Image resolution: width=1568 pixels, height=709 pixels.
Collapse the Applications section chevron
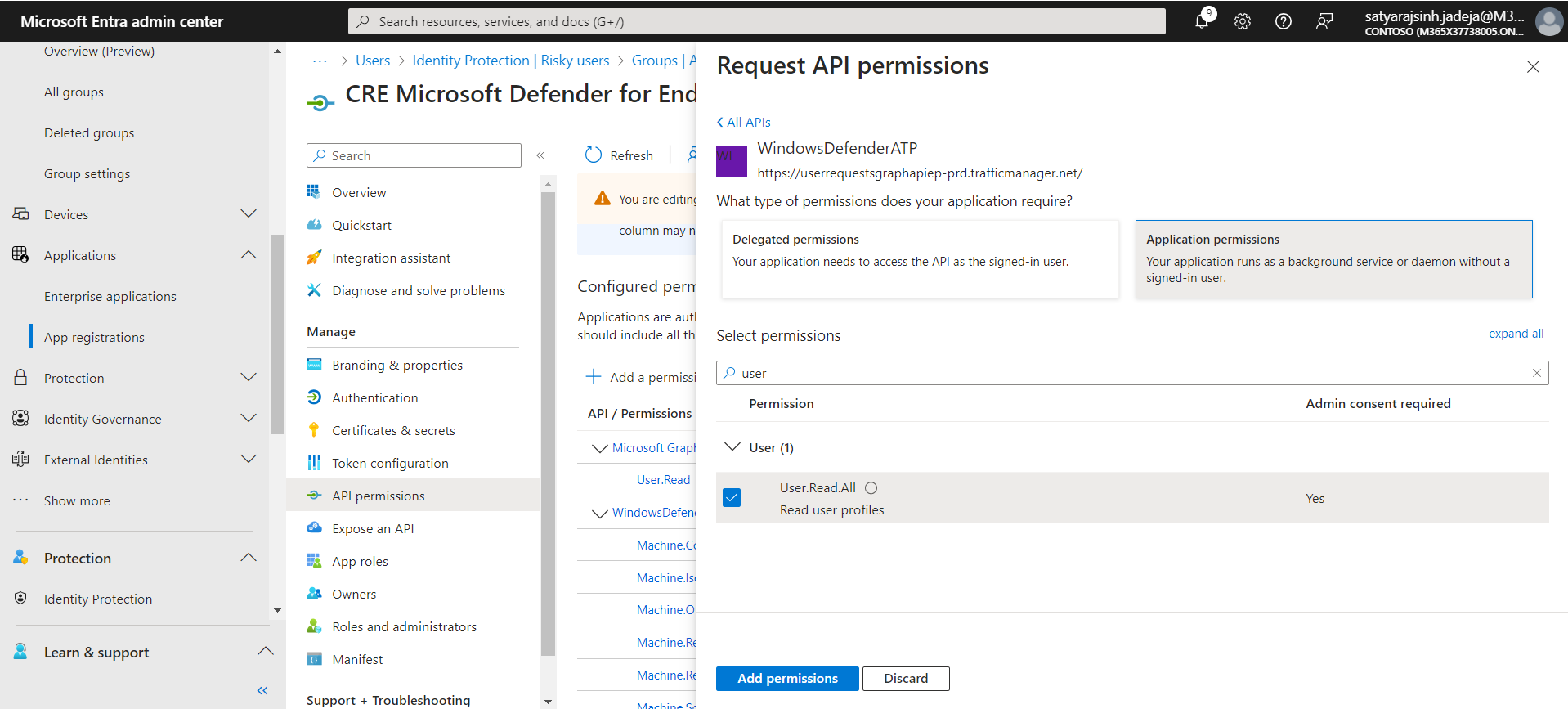249,255
